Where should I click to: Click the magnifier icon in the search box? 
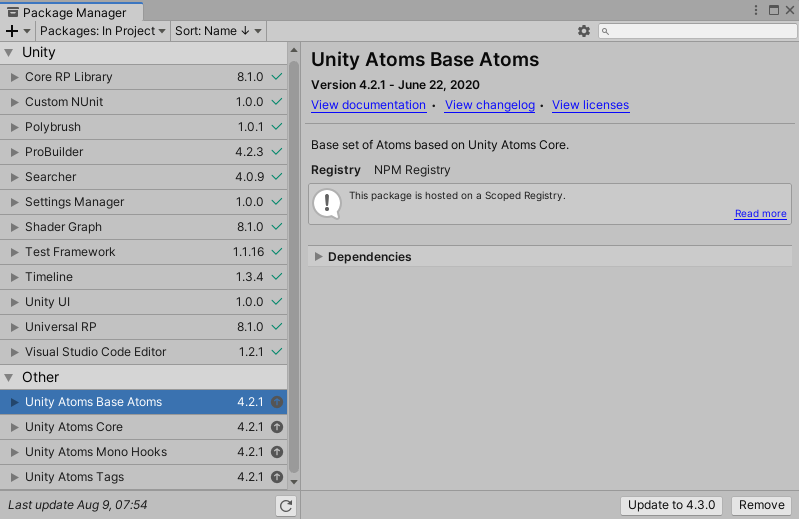[605, 32]
